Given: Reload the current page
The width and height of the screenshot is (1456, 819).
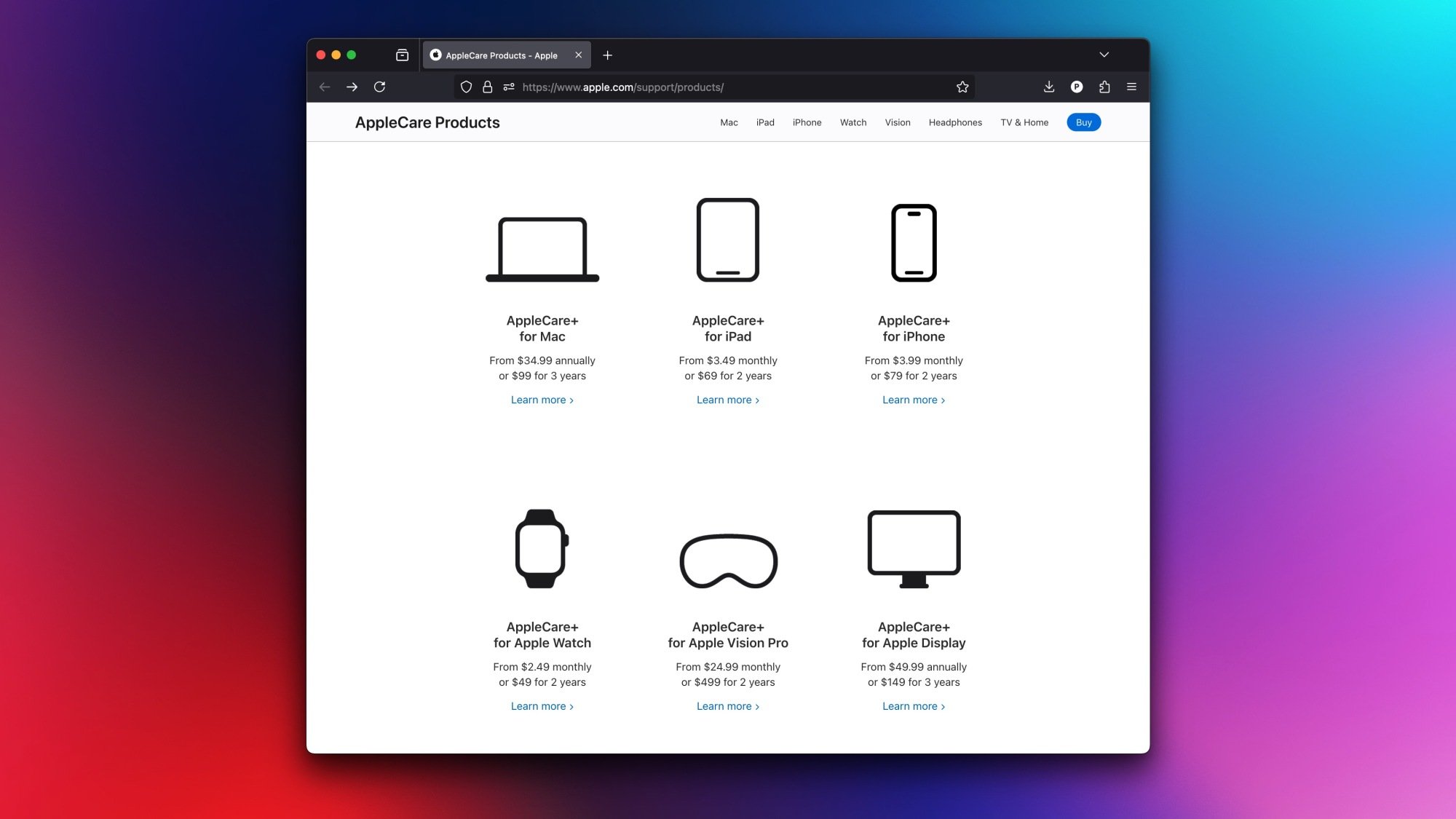Looking at the screenshot, I should (x=379, y=87).
